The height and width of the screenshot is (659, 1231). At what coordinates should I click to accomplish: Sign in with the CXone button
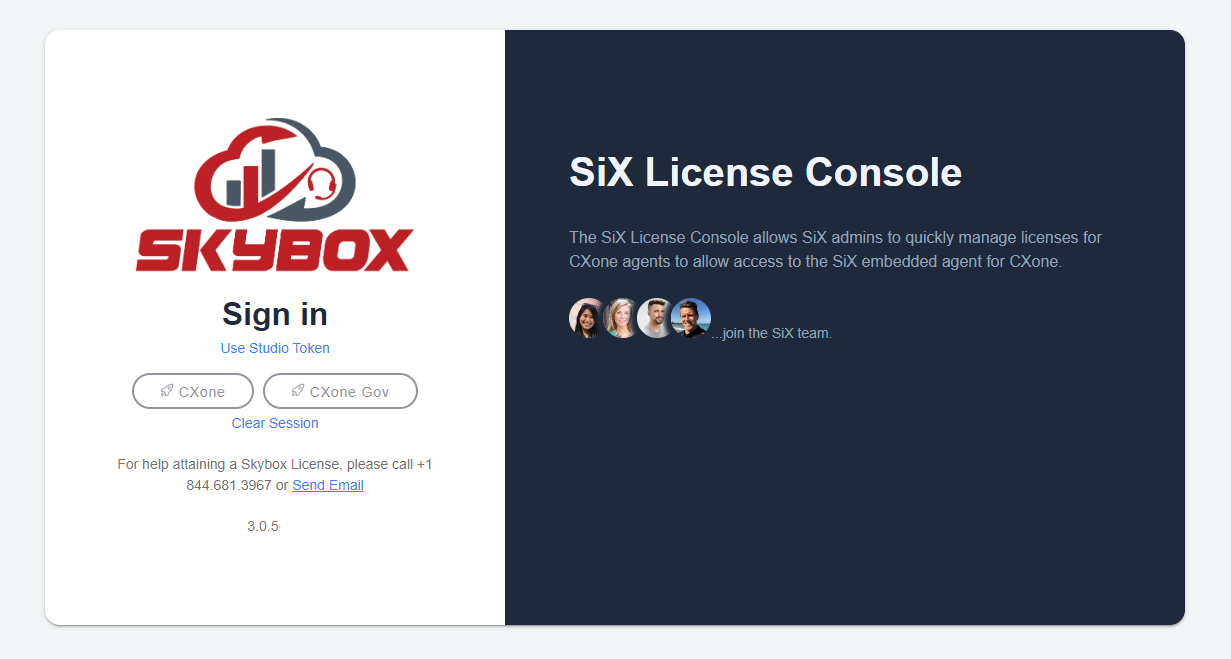pos(193,391)
